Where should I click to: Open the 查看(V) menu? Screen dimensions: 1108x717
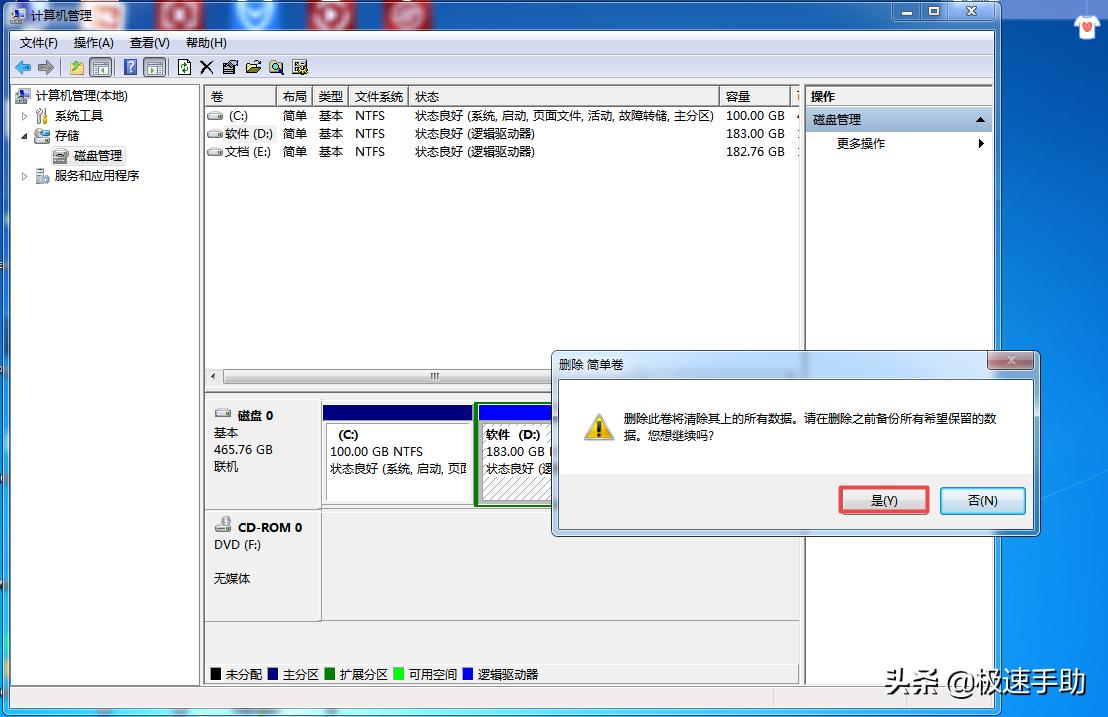148,43
